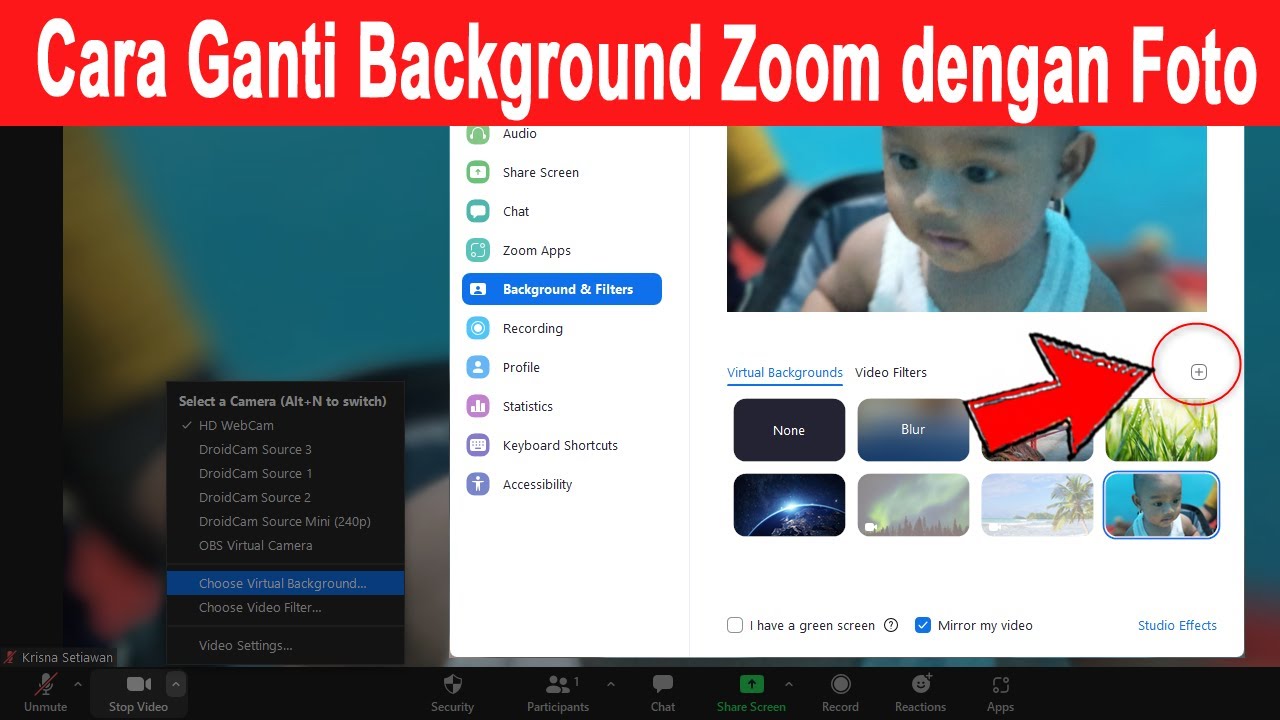
Task: Add a new virtual background with plus icon
Action: pos(1199,372)
